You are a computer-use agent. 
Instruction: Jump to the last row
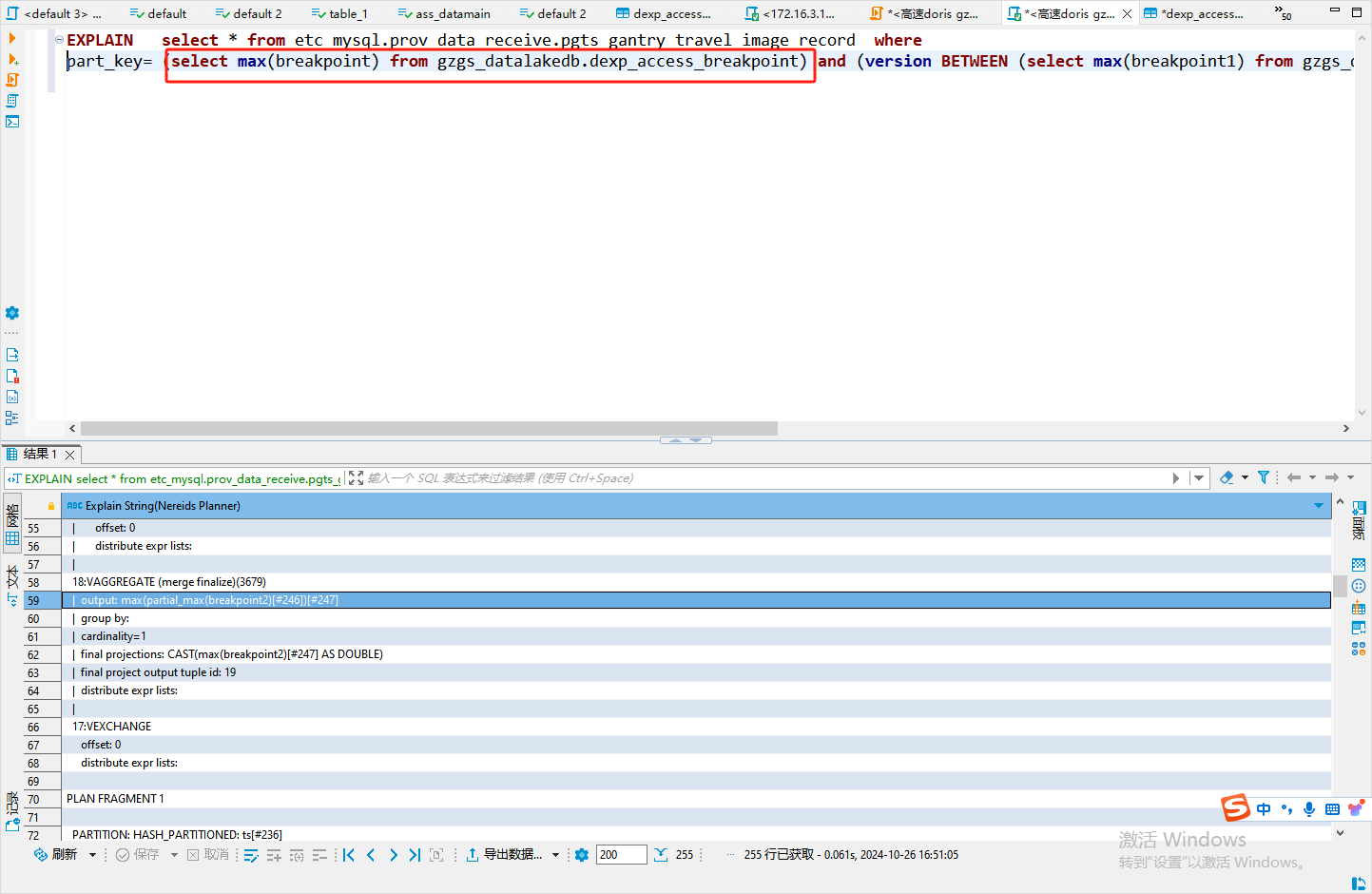click(x=415, y=855)
